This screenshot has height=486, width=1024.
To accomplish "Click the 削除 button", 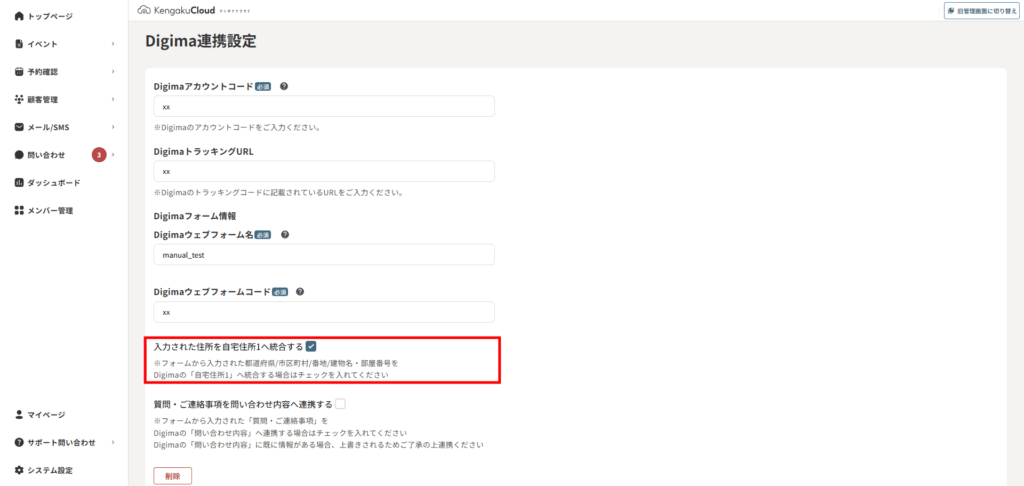I will tap(172, 476).
